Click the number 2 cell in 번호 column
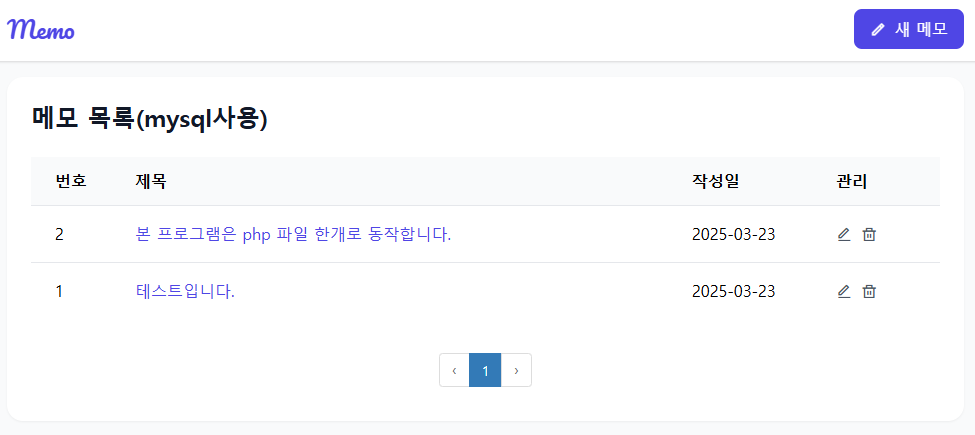Viewport: 975px width, 435px height. point(60,234)
